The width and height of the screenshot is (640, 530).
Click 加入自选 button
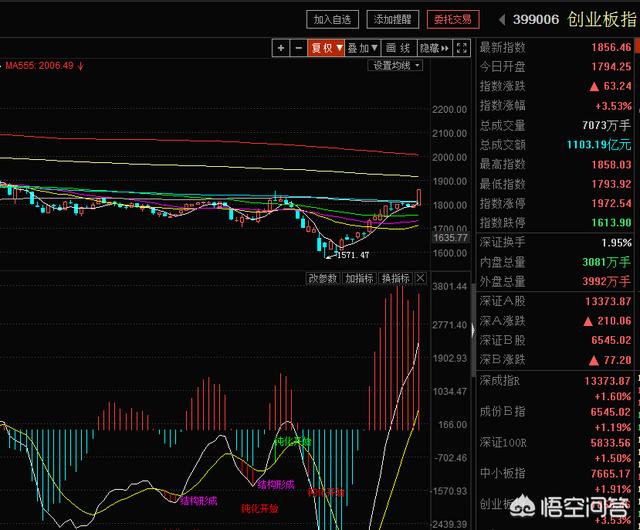333,19
